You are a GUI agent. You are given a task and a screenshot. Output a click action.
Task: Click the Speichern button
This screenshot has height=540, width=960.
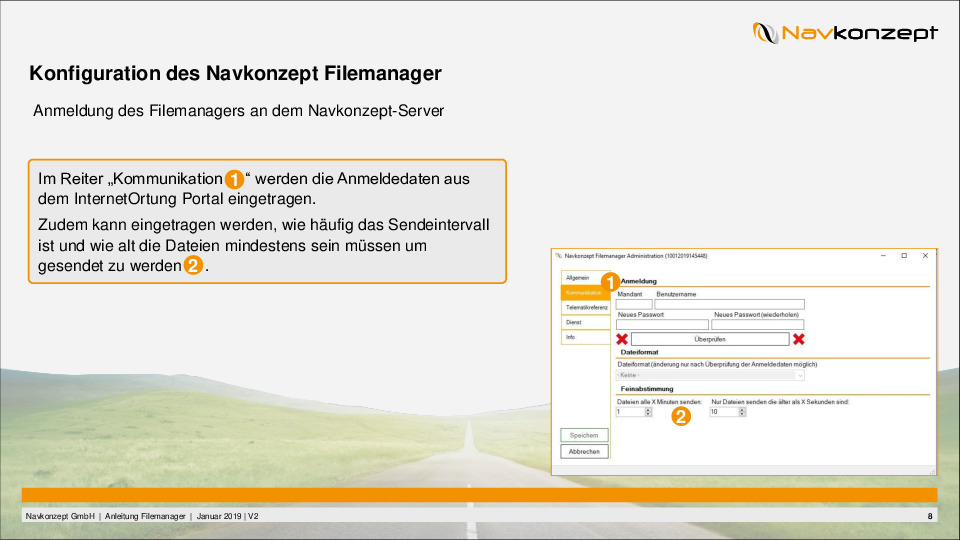coord(583,435)
